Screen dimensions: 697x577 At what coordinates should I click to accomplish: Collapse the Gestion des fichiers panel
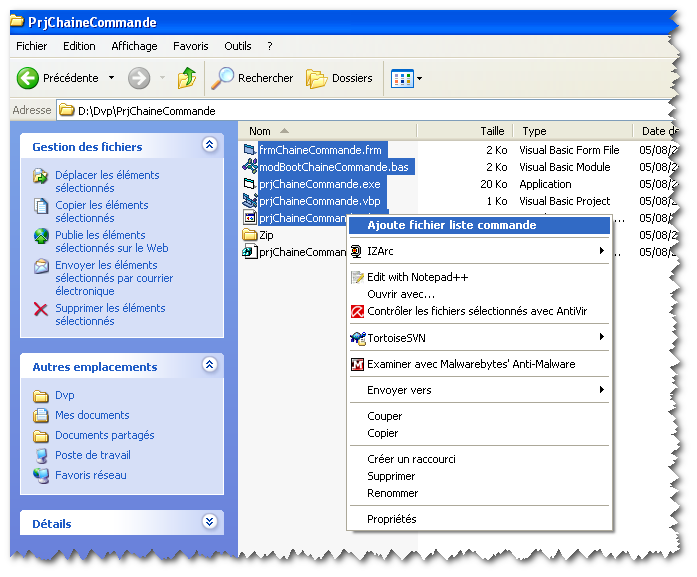209,146
